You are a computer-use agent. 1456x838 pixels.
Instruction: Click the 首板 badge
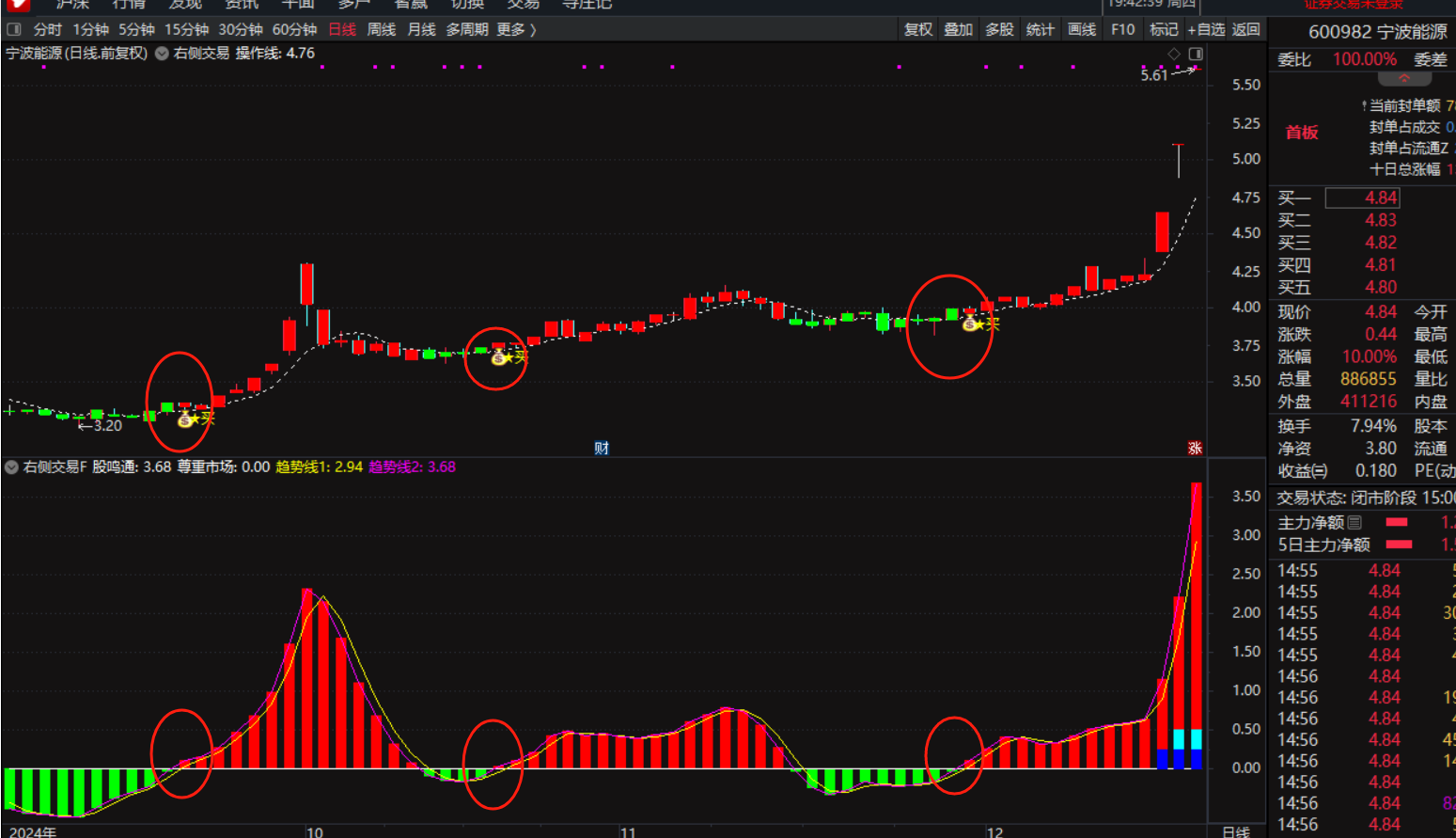tap(1302, 133)
